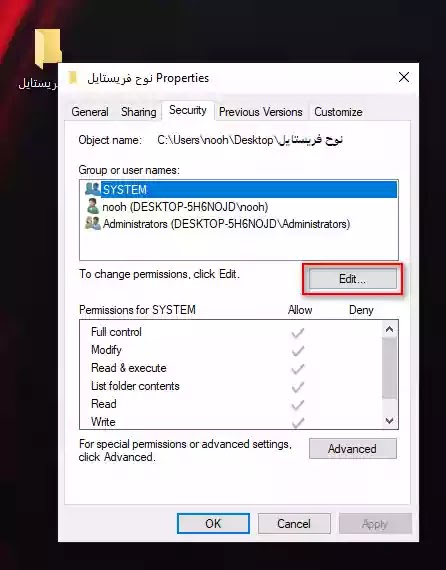Open the Sharing tab

[x=138, y=112]
